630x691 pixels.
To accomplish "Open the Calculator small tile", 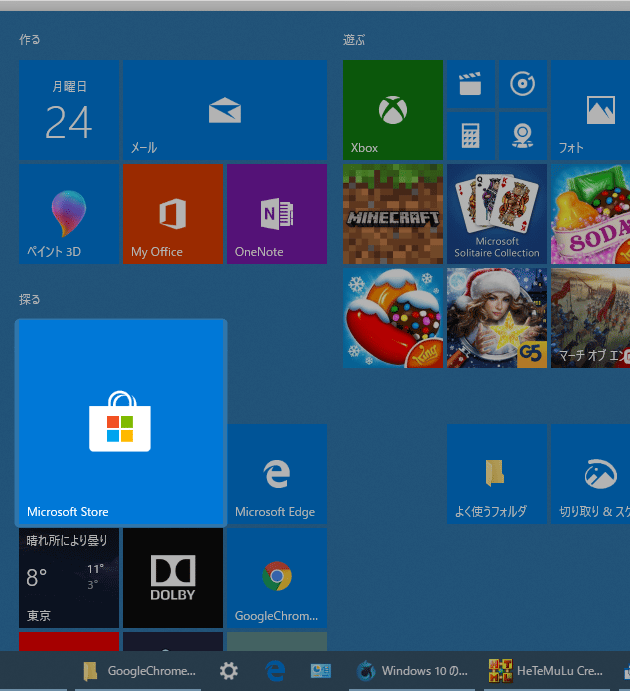I will click(x=471, y=136).
